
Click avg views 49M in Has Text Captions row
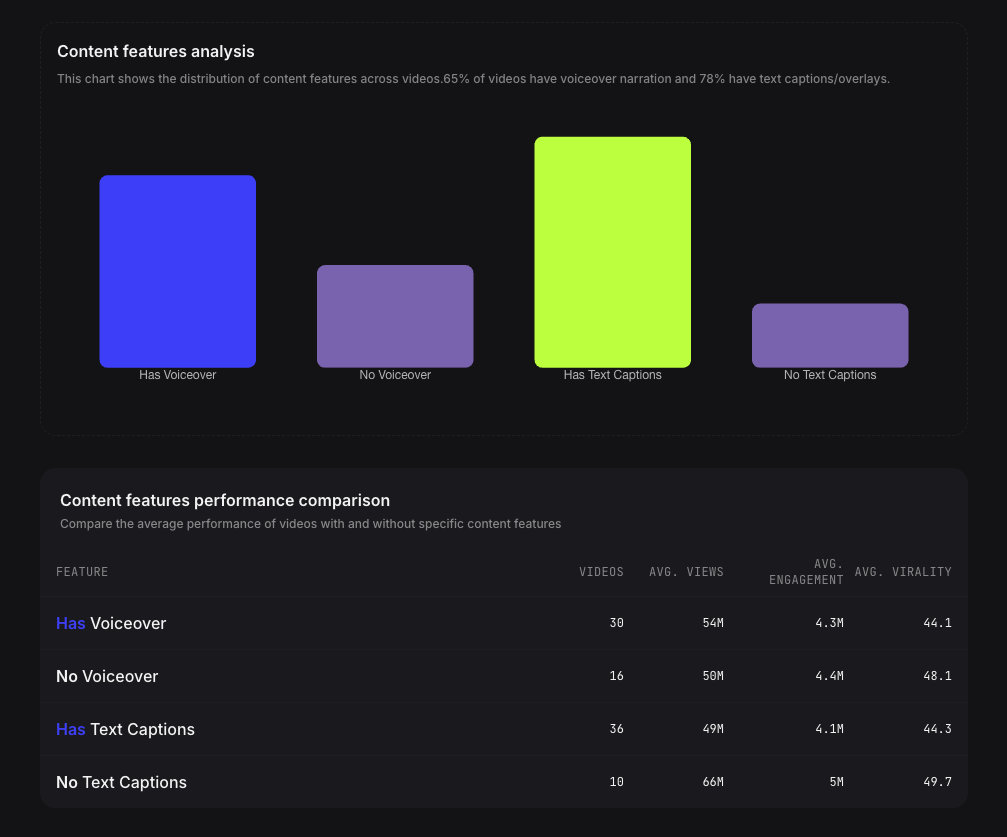coord(713,728)
